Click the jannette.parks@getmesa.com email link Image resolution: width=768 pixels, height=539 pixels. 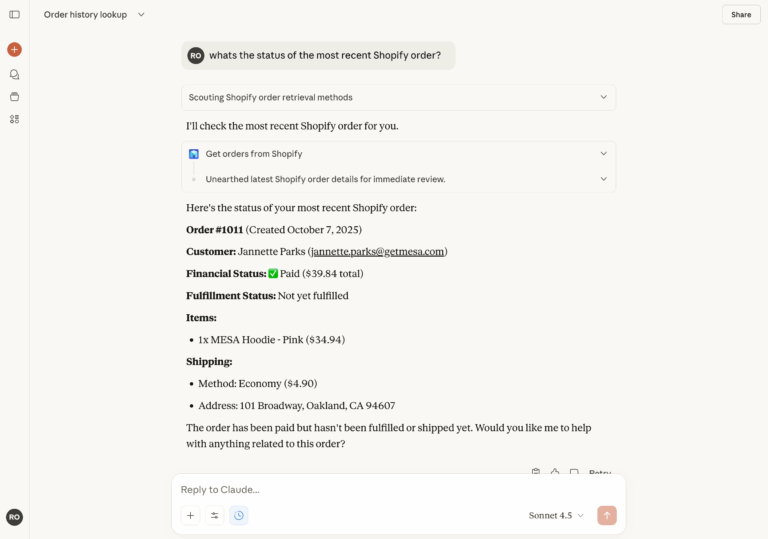point(377,252)
